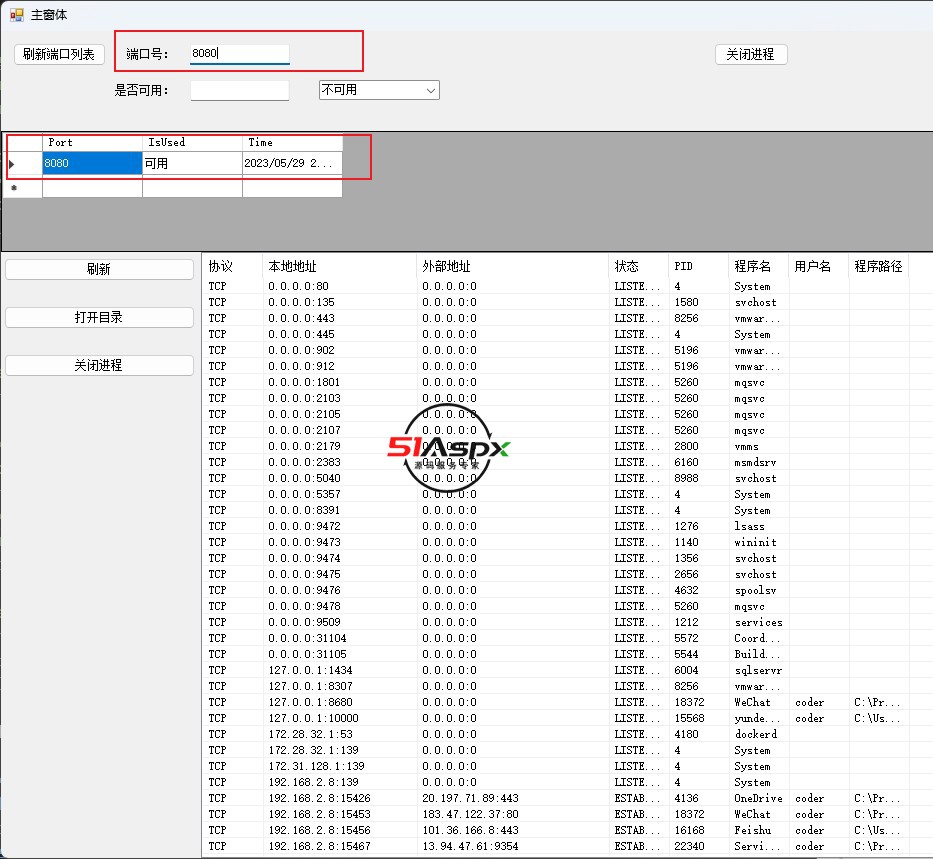Select row with local address 0.0.0.0:902
The height and width of the screenshot is (859, 933).
pyautogui.click(x=556, y=350)
